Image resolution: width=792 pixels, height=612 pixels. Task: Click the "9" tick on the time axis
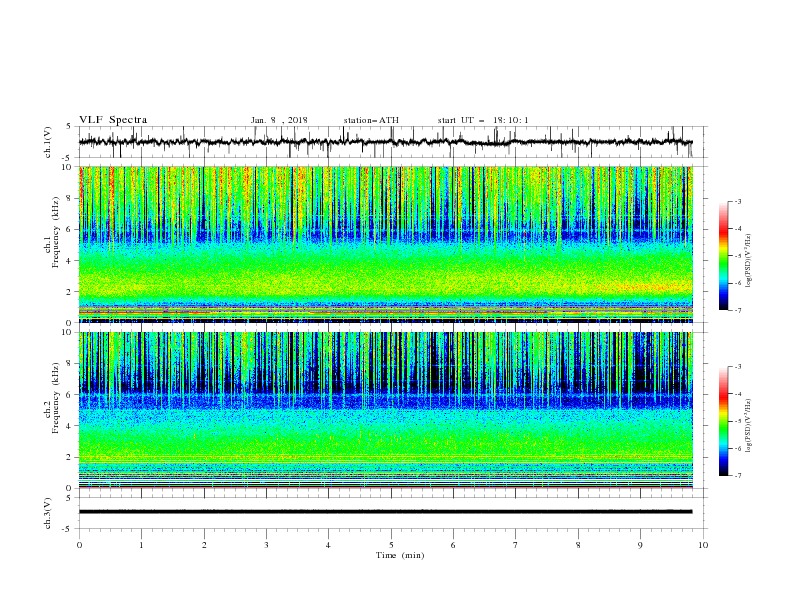(x=640, y=545)
